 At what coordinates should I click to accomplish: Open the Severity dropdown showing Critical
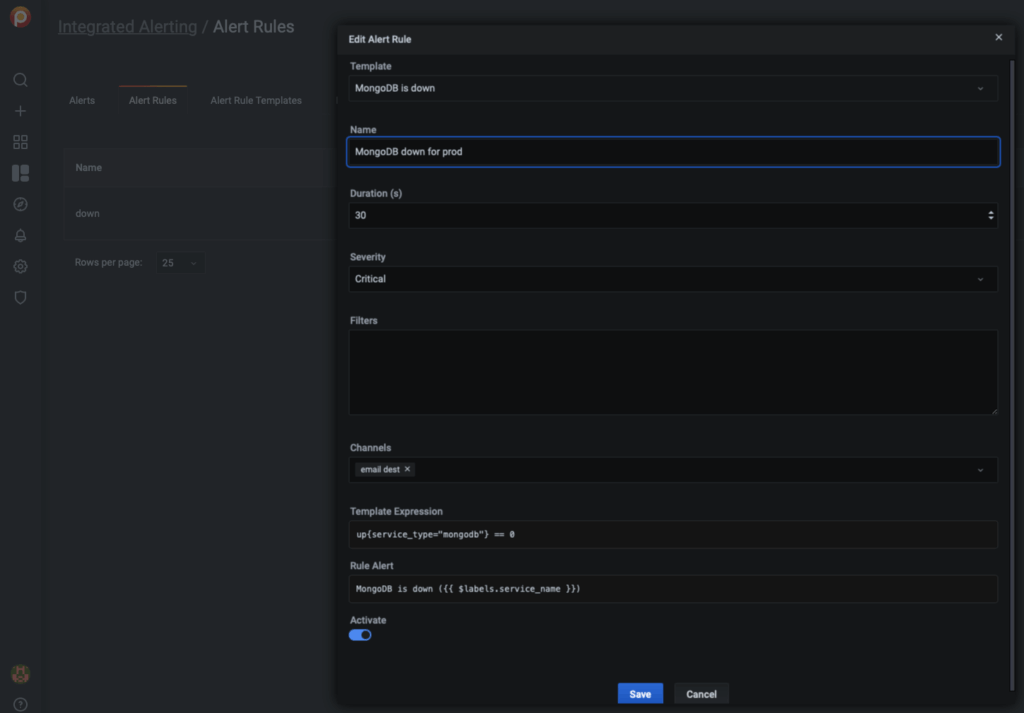tap(979, 279)
